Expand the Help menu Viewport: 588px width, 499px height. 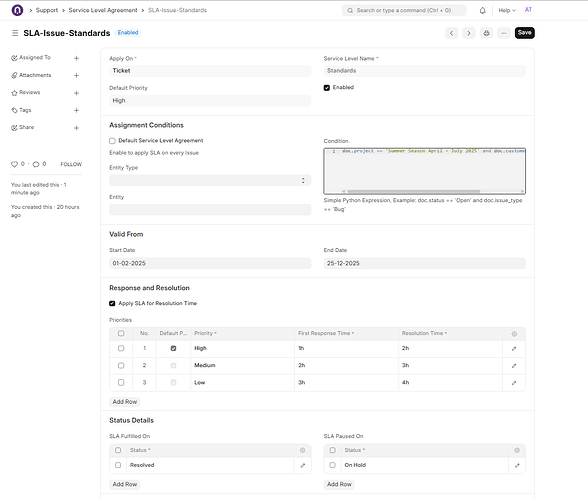507,10
